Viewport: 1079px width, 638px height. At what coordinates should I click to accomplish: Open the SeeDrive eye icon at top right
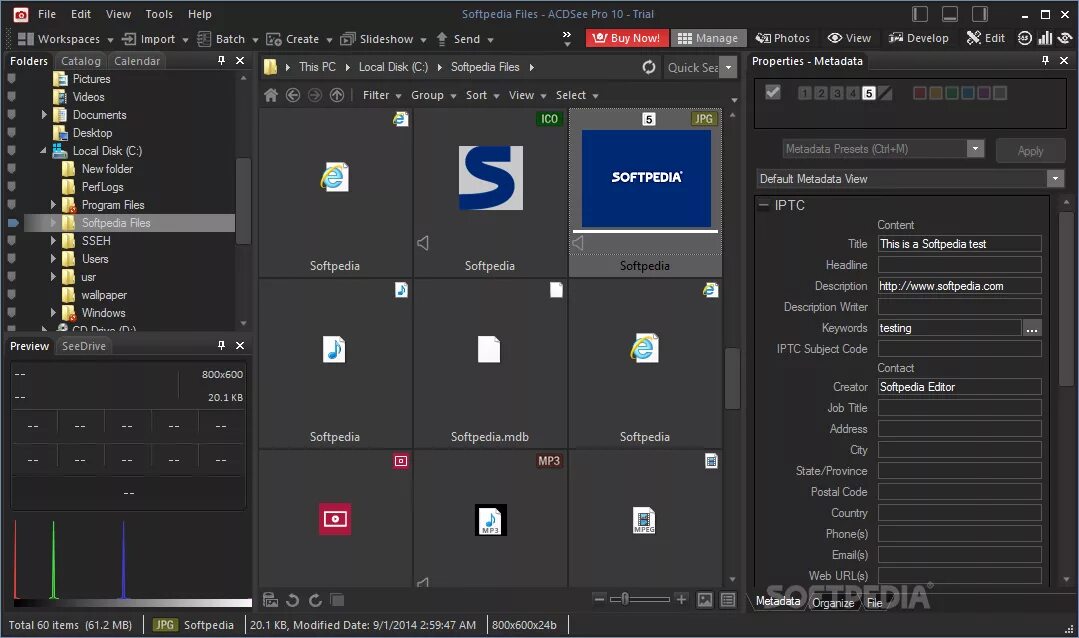pyautogui.click(x=1066, y=38)
